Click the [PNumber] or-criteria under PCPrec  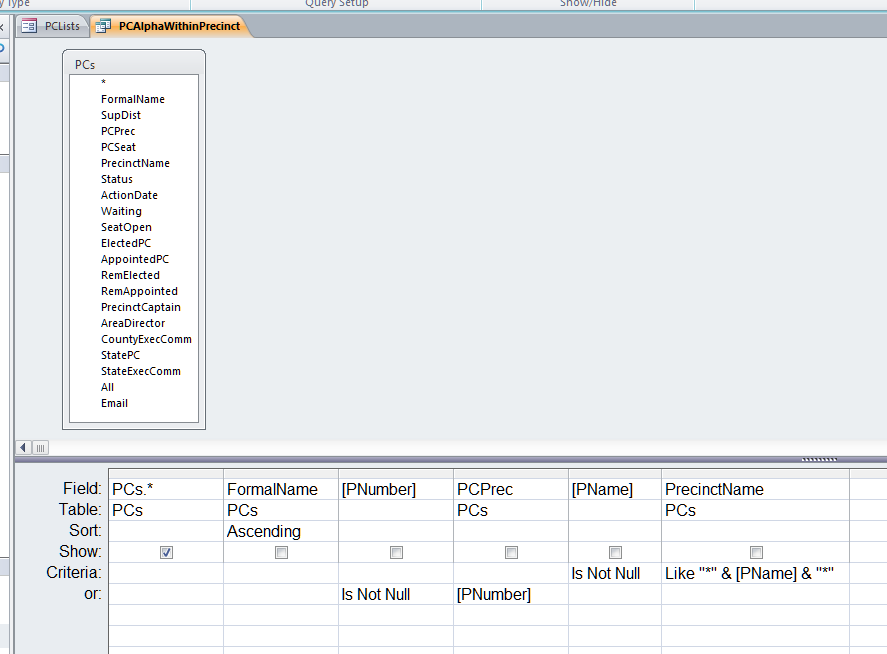click(511, 594)
